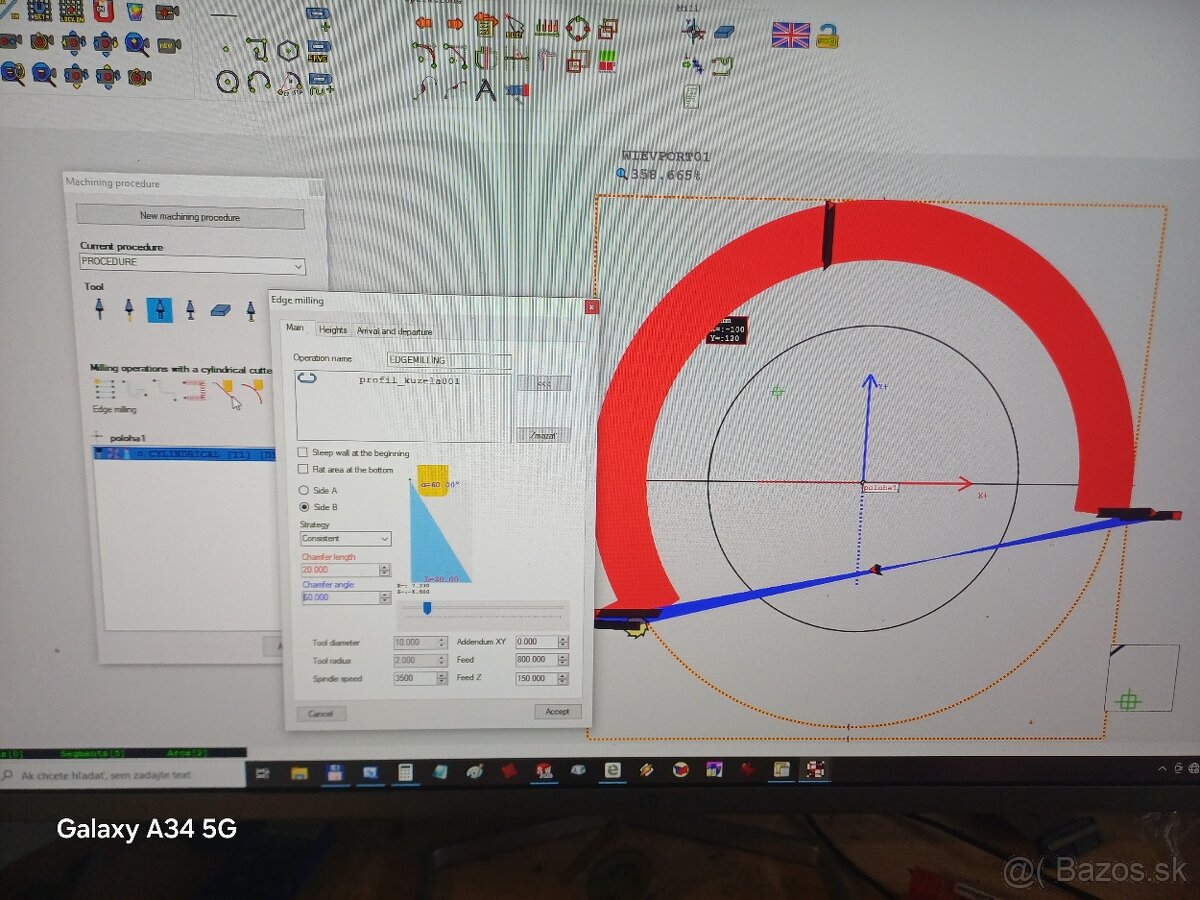Click the parallel-lines milling operation icon
Viewport: 1200px width, 900px height.
[104, 387]
